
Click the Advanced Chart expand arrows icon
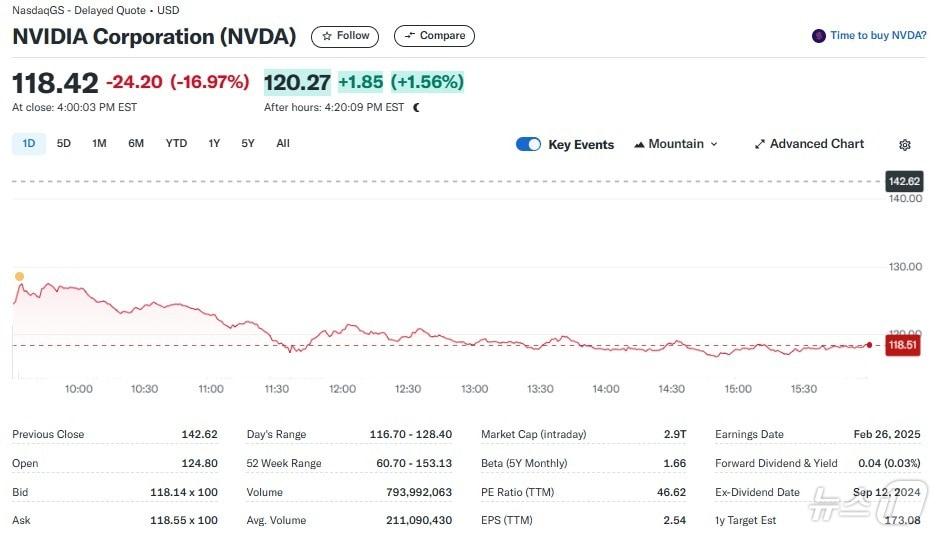[x=759, y=144]
